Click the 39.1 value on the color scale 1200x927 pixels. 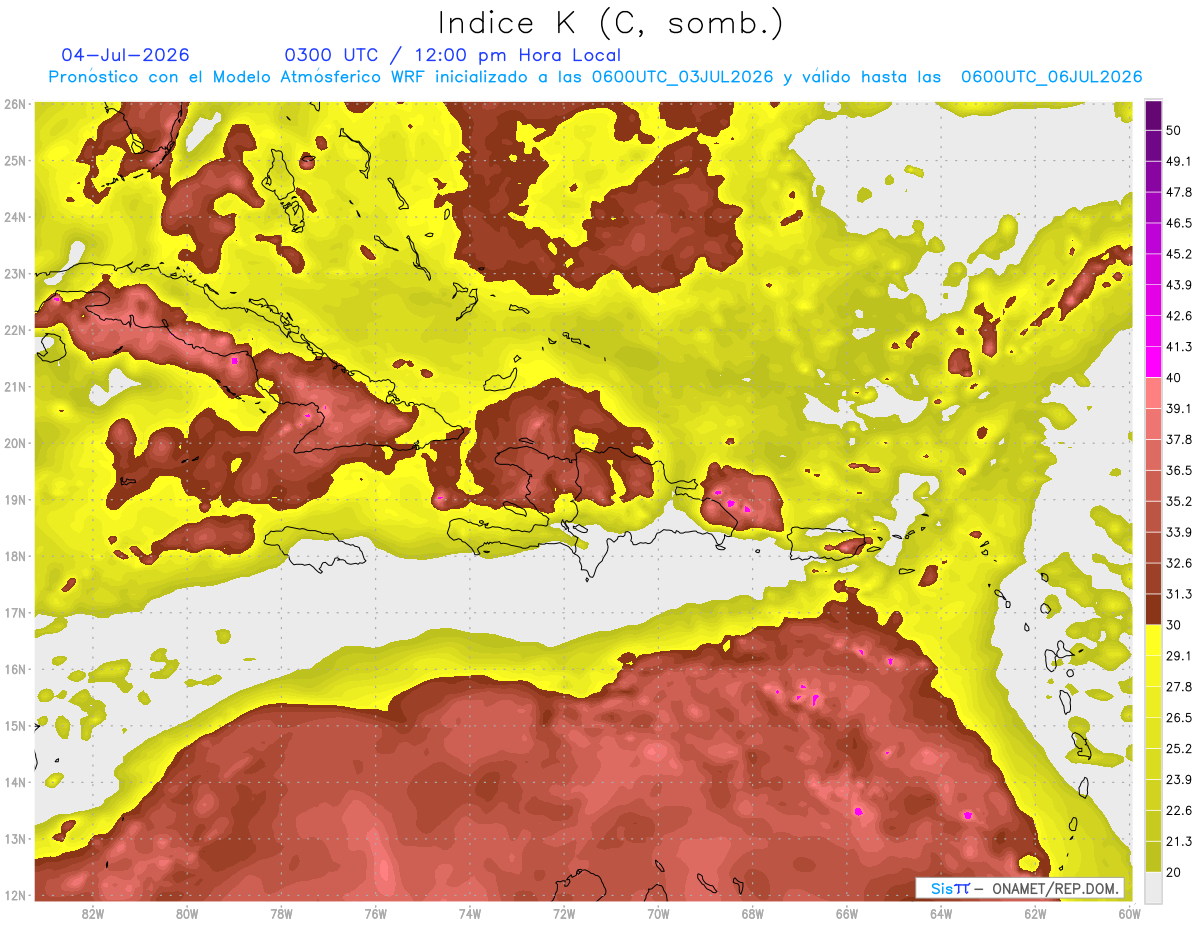[x=1179, y=409]
